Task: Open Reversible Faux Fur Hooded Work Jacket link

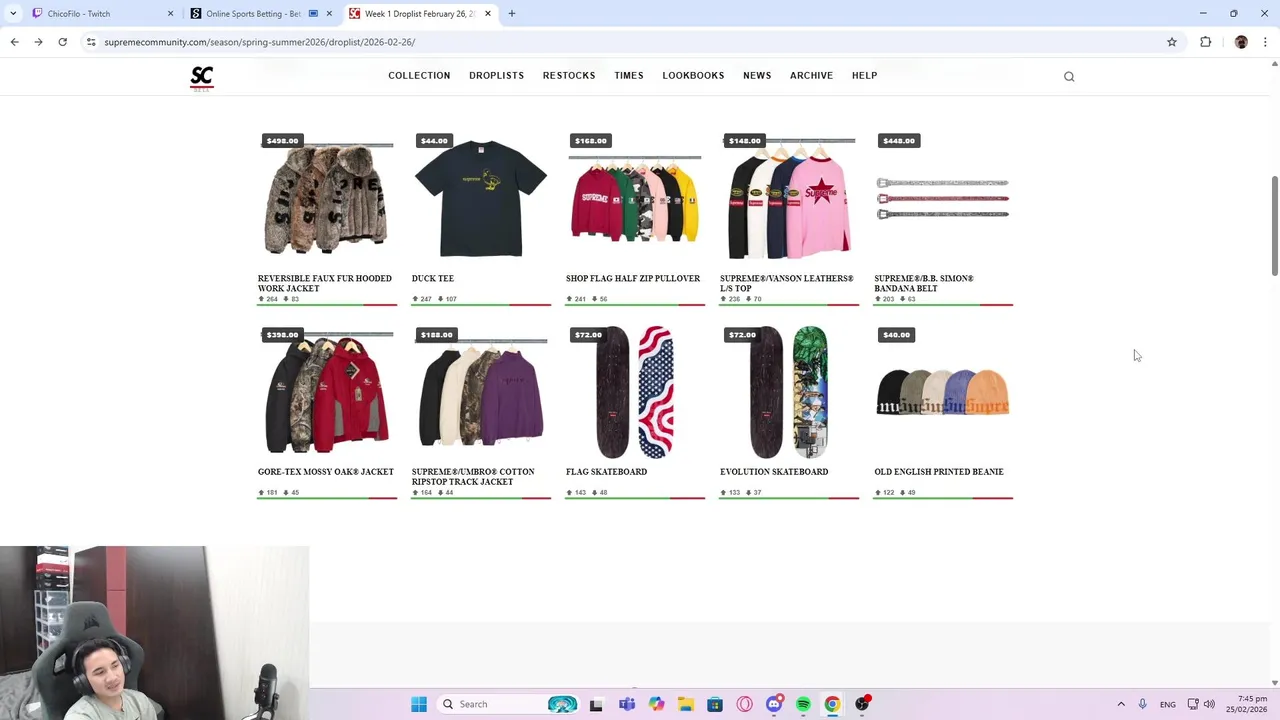Action: click(325, 284)
